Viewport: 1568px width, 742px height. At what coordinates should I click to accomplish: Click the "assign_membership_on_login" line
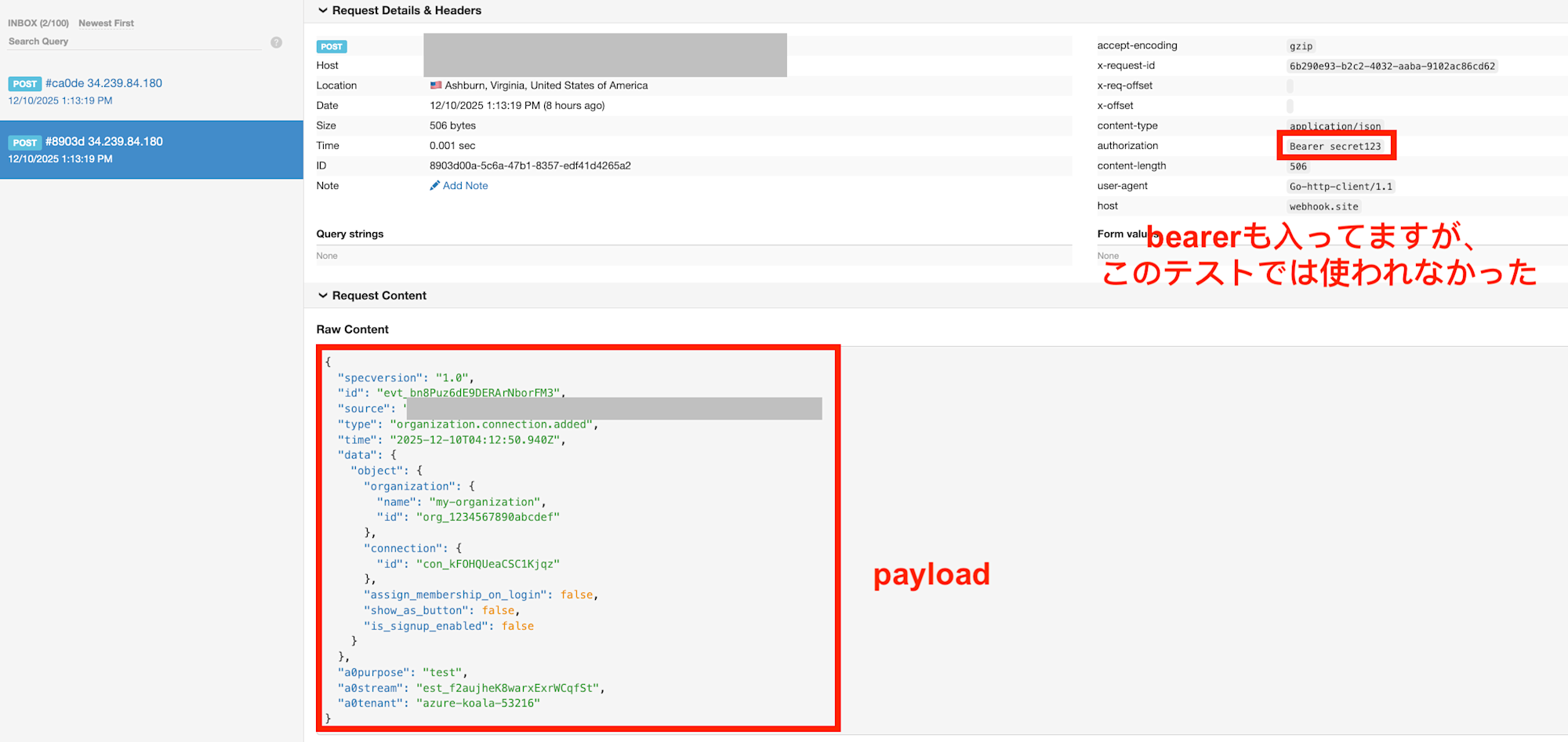481,595
